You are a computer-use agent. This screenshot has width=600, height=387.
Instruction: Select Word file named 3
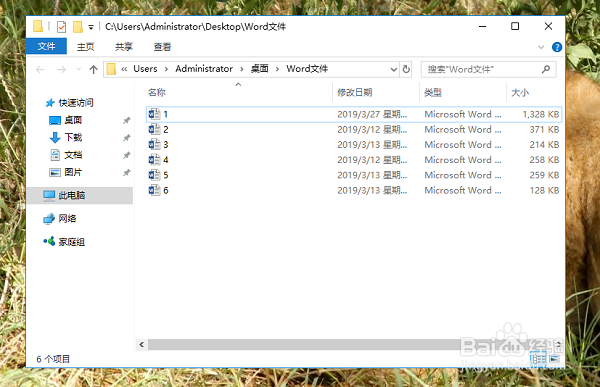click(x=354, y=145)
